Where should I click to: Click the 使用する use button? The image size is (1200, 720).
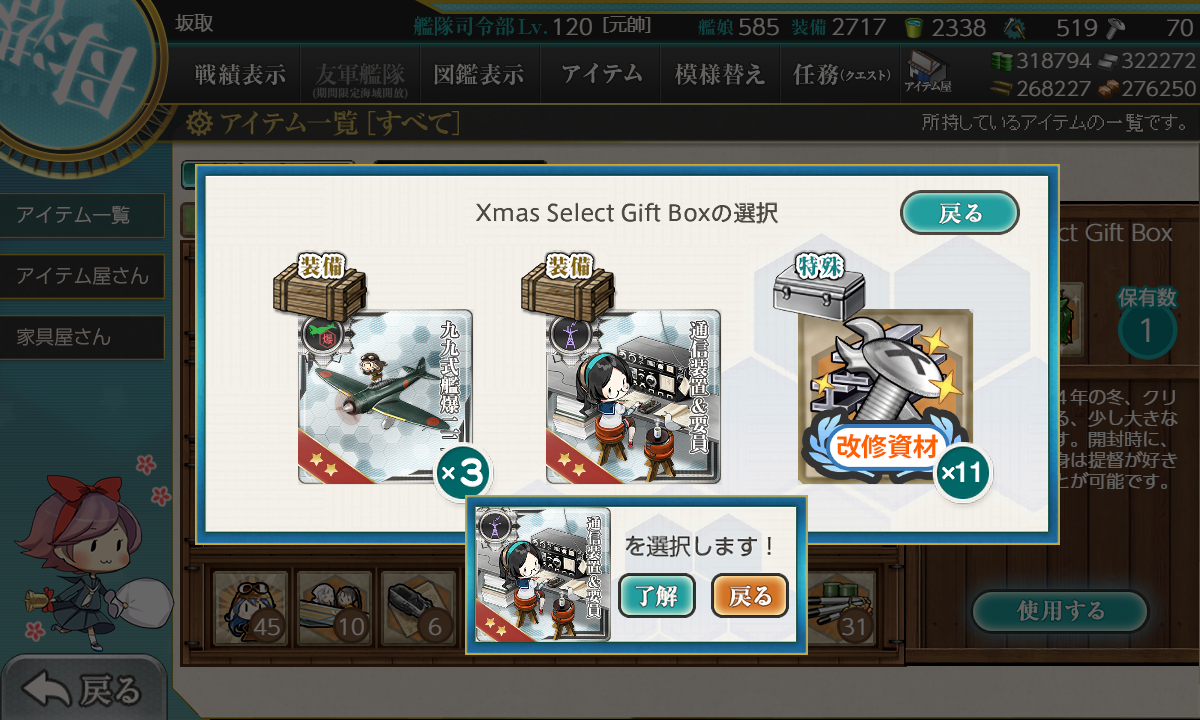point(1060,612)
